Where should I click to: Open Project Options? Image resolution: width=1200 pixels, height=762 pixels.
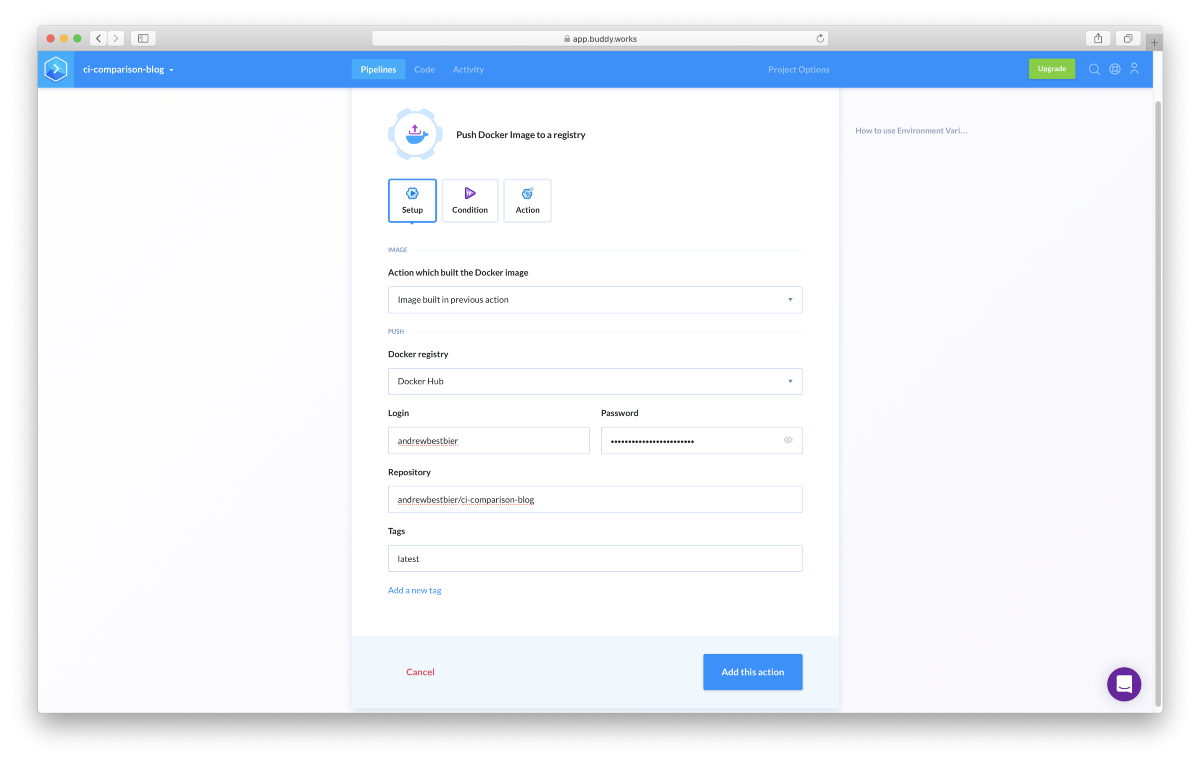pyautogui.click(x=799, y=69)
